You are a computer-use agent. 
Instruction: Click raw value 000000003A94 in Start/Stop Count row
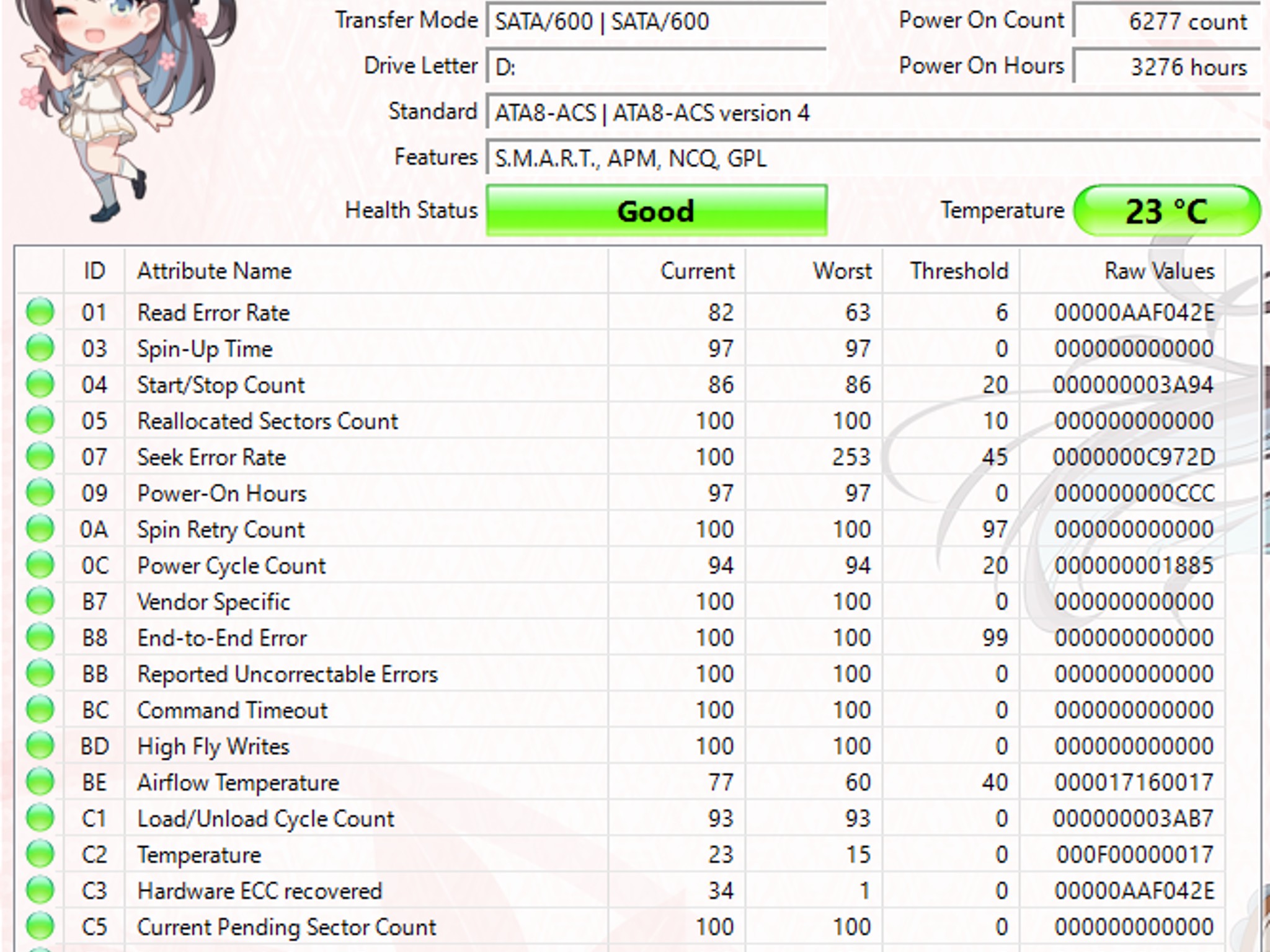pos(1134,385)
